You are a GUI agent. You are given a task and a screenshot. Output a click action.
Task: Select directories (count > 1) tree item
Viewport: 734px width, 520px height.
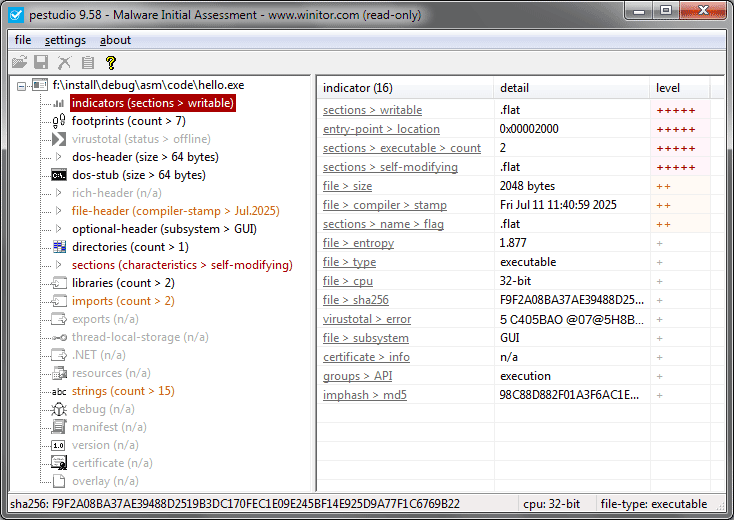pos(130,247)
